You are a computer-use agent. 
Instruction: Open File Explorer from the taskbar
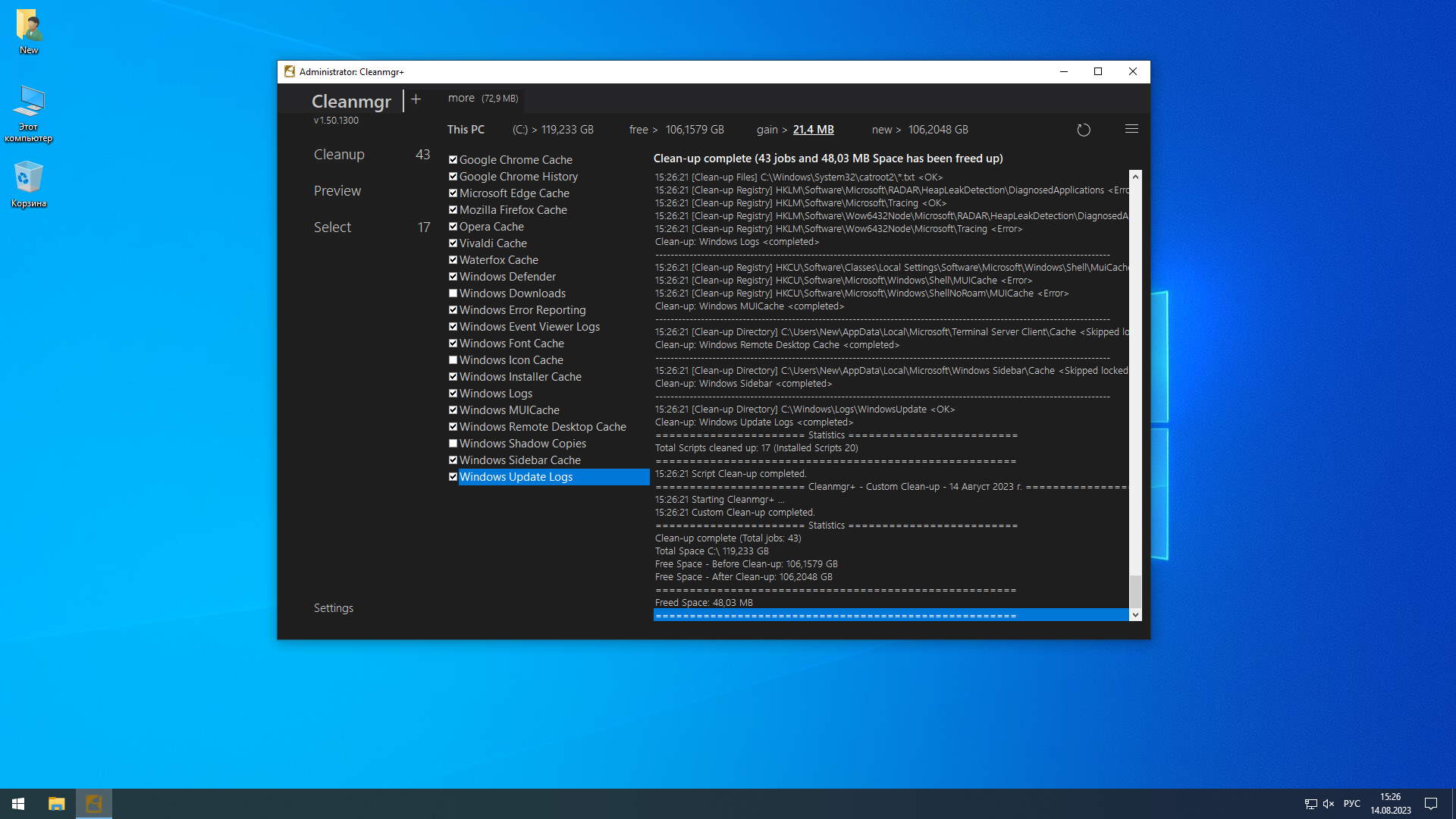pyautogui.click(x=56, y=804)
